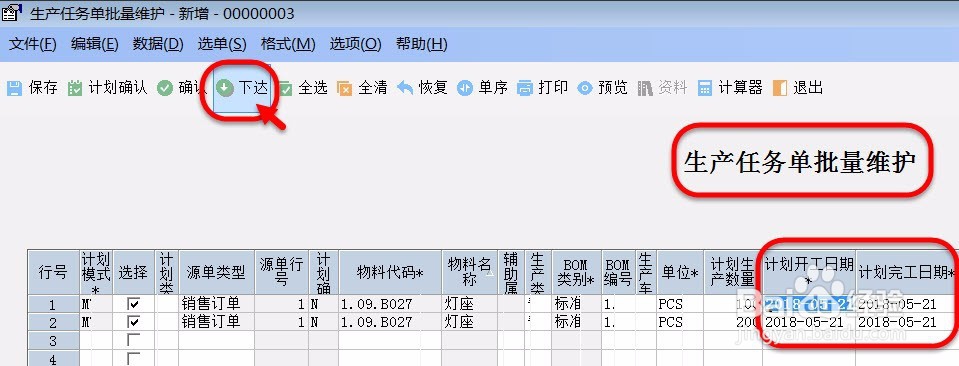Open the 格式(M) menu
Image resolution: width=959 pixels, height=366 pixels.
click(288, 44)
